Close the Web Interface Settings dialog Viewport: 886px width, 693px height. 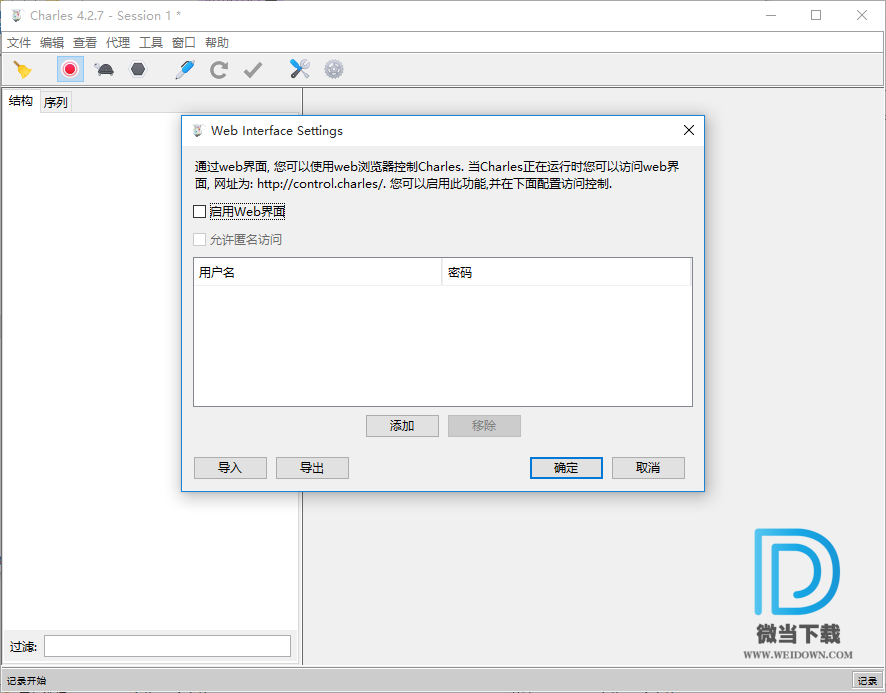coord(689,131)
